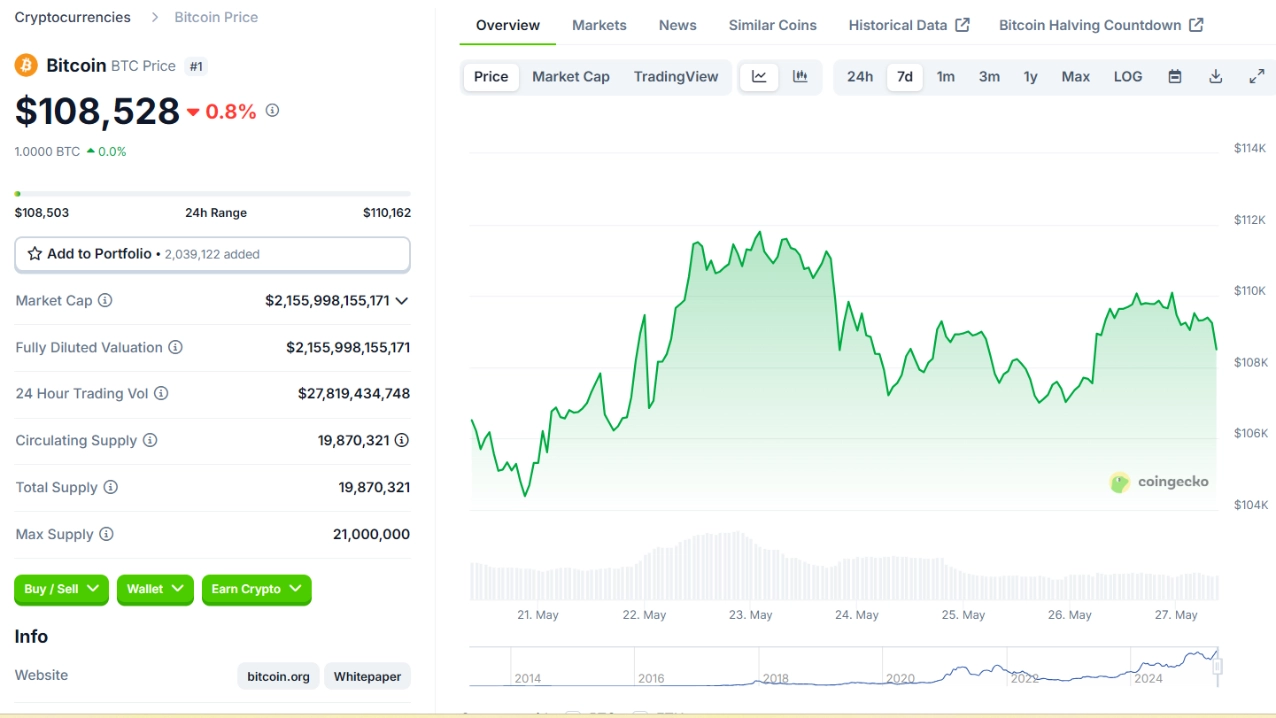Click the 2020 area in timeline navigator

click(900, 677)
